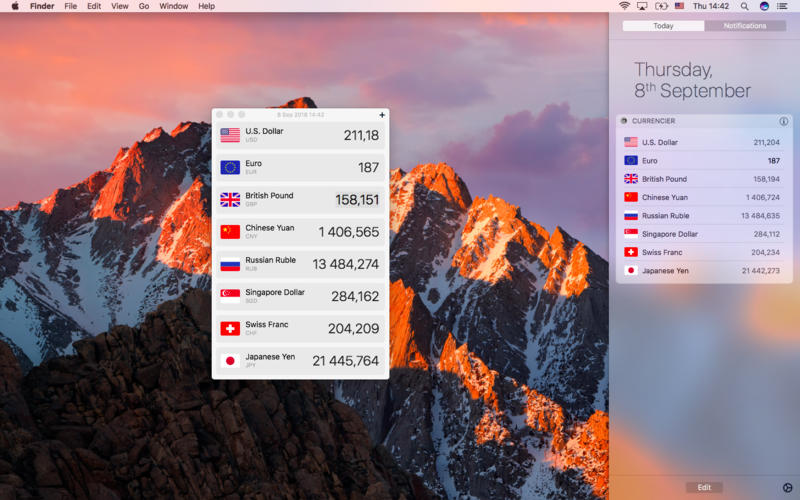Click the Euro amount field showing 187
Viewport: 800px width, 500px height.
(x=368, y=168)
